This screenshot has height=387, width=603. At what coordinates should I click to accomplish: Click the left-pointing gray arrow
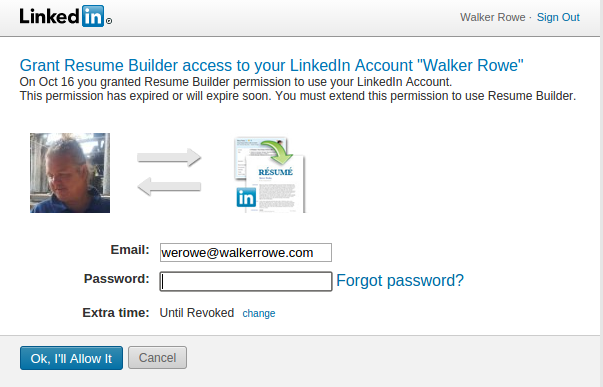tap(169, 187)
